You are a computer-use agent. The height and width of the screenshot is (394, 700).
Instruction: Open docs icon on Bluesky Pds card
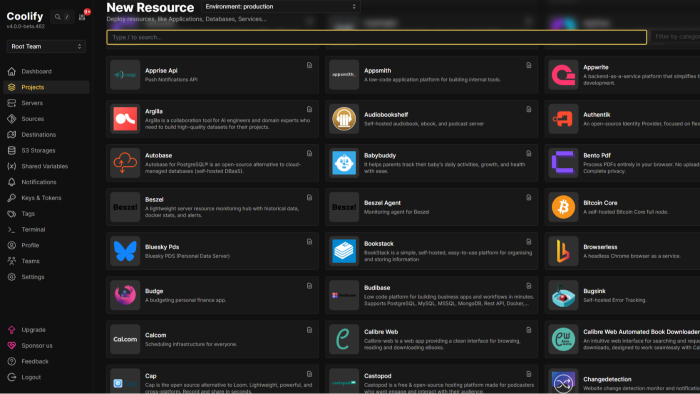(309, 242)
